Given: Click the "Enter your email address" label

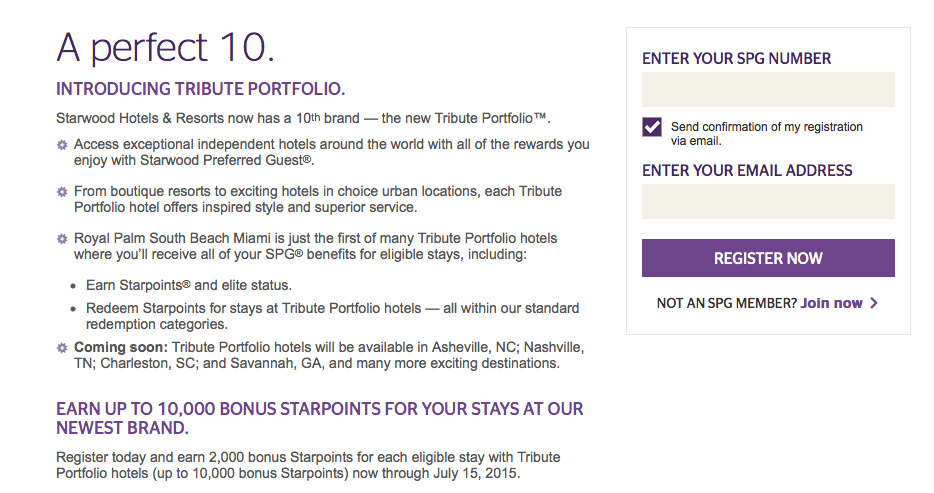Looking at the screenshot, I should click(x=747, y=170).
